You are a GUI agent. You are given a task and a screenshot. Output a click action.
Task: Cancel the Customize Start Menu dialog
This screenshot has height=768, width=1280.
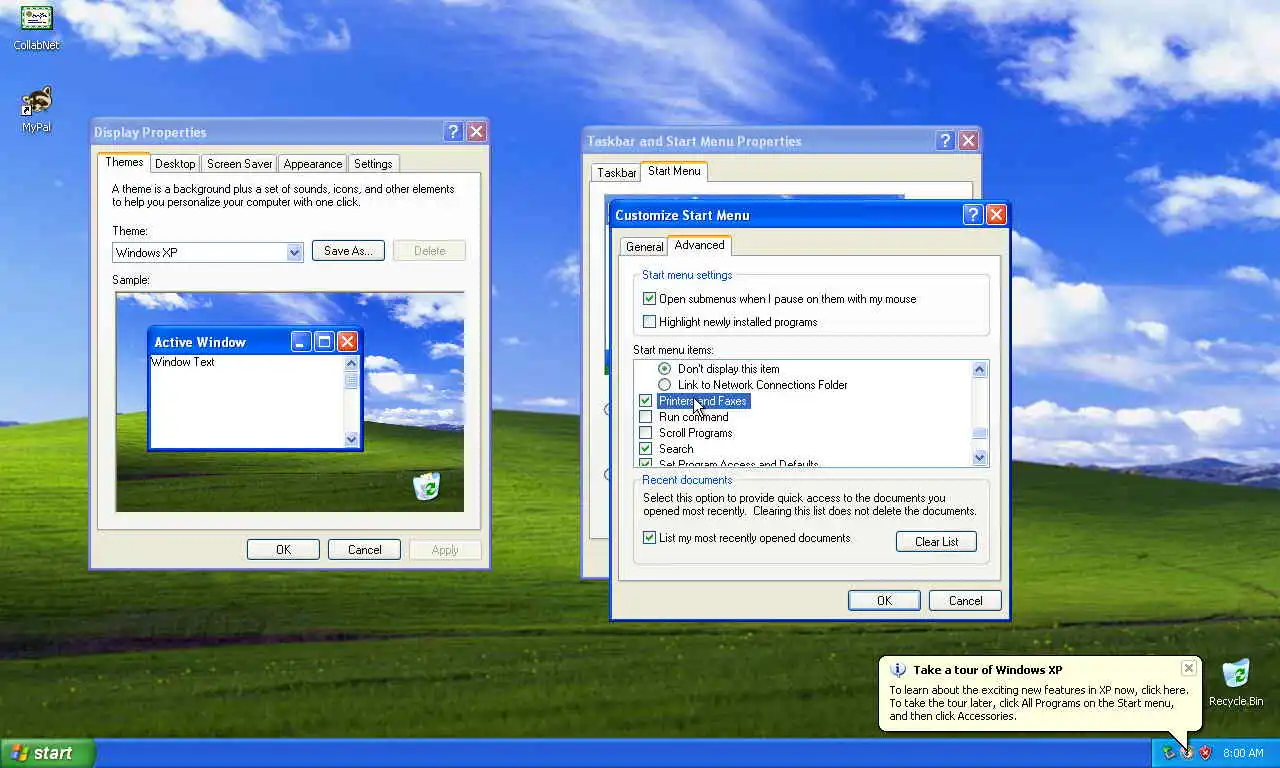click(965, 601)
